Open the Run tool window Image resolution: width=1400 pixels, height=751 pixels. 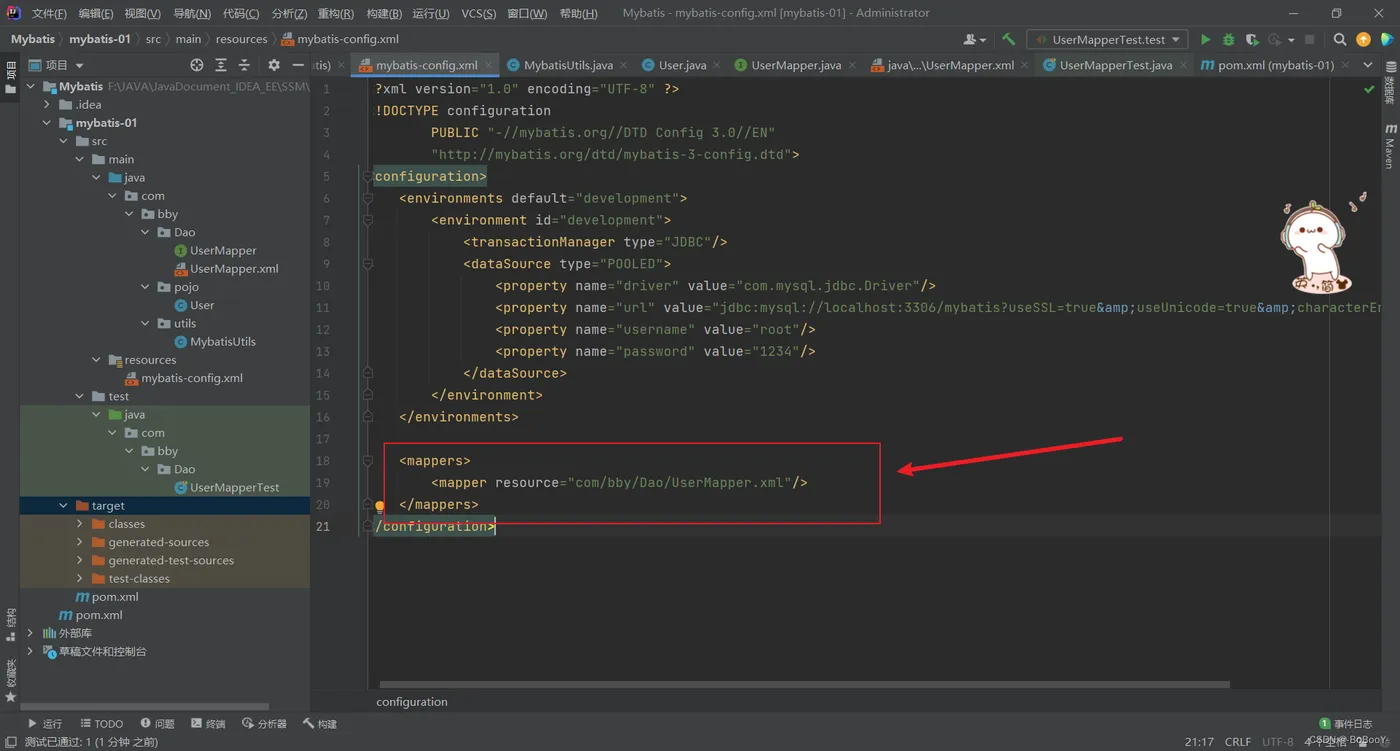coord(45,724)
